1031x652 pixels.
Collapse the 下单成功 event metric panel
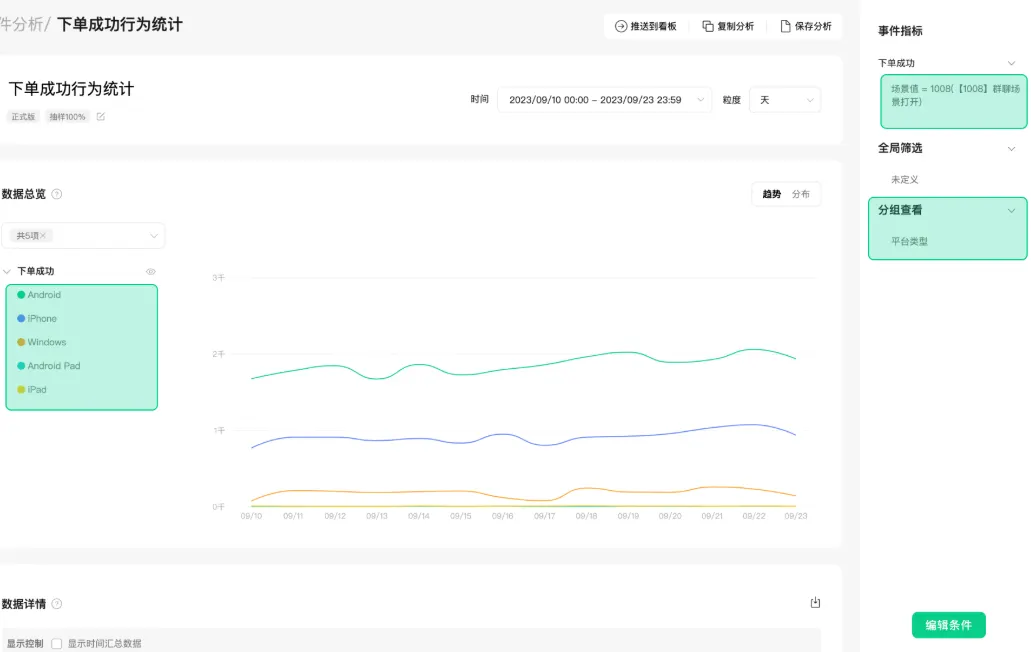coord(1011,63)
